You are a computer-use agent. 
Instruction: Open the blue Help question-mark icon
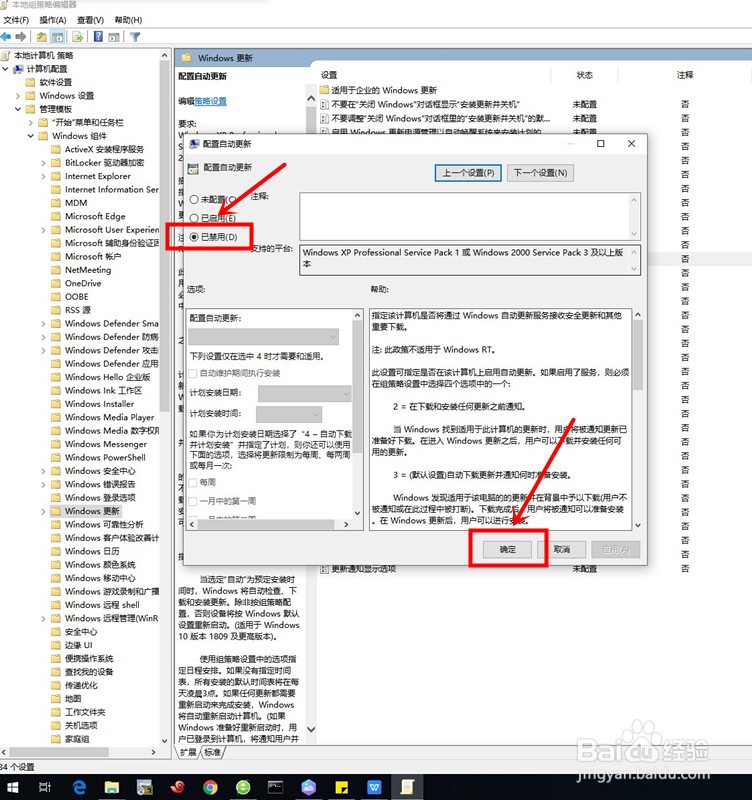click(98, 37)
